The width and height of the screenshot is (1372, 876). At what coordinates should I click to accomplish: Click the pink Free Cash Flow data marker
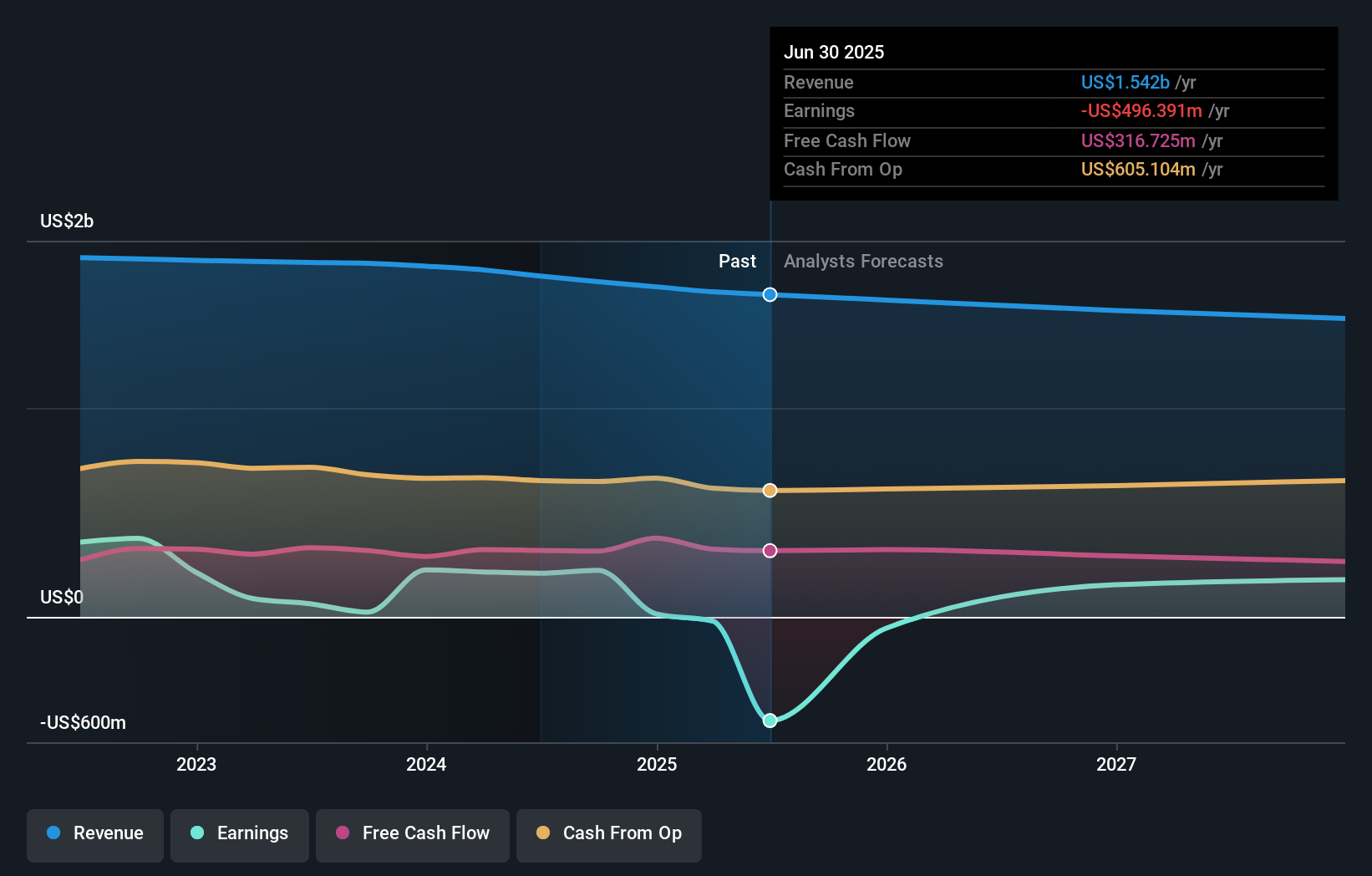tap(770, 550)
